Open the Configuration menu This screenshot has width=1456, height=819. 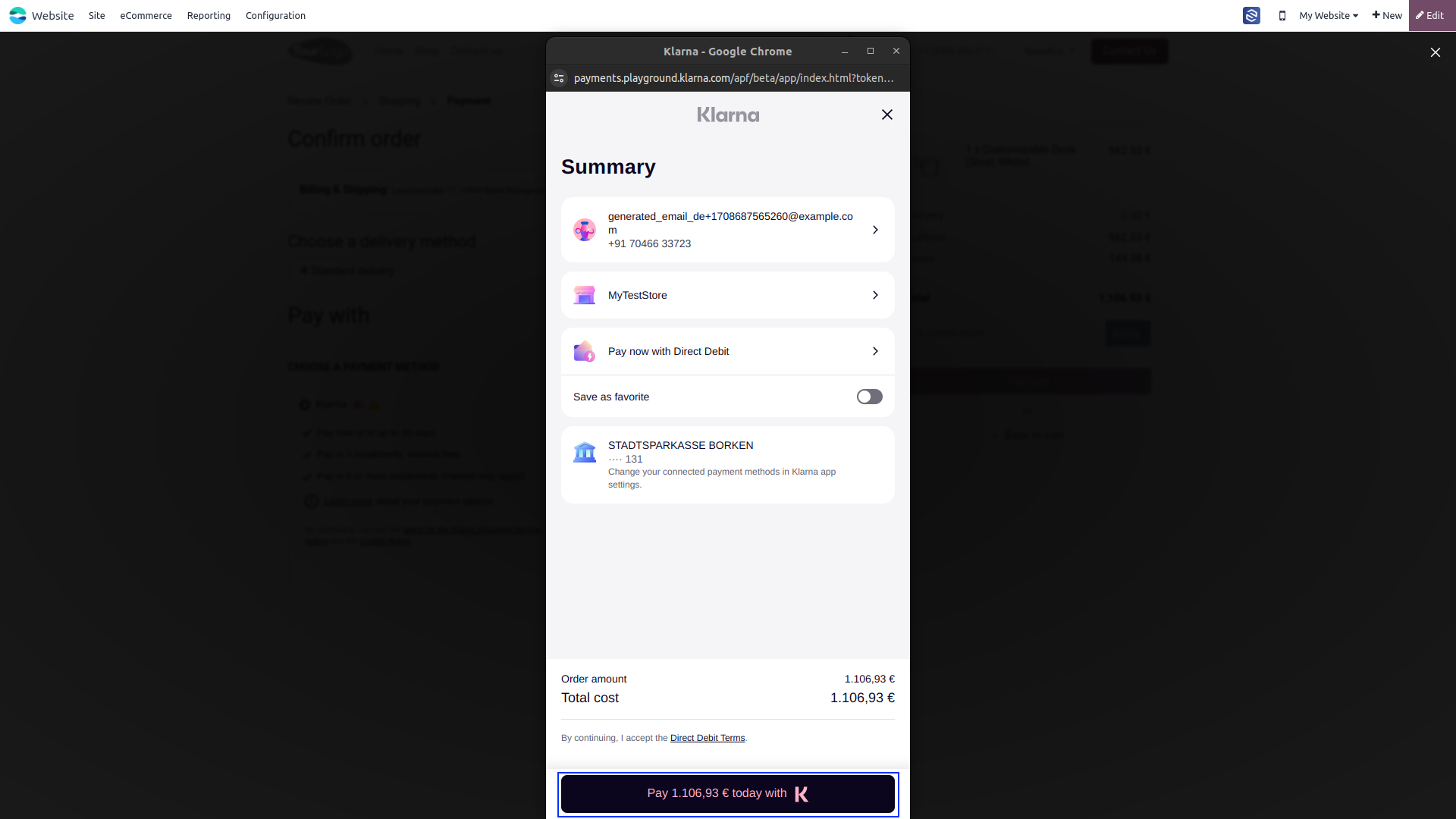click(275, 15)
